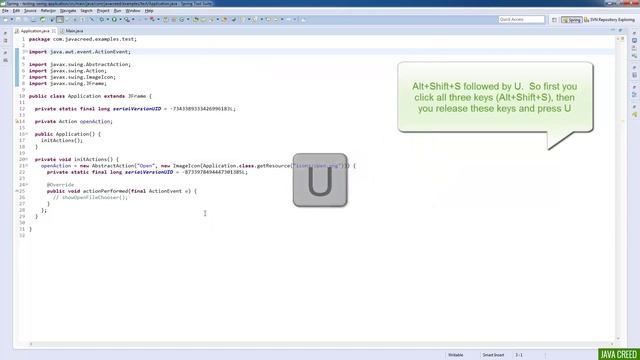Click the Print toolbar icon
This screenshot has width=640, height=360.
click(x=33, y=20)
